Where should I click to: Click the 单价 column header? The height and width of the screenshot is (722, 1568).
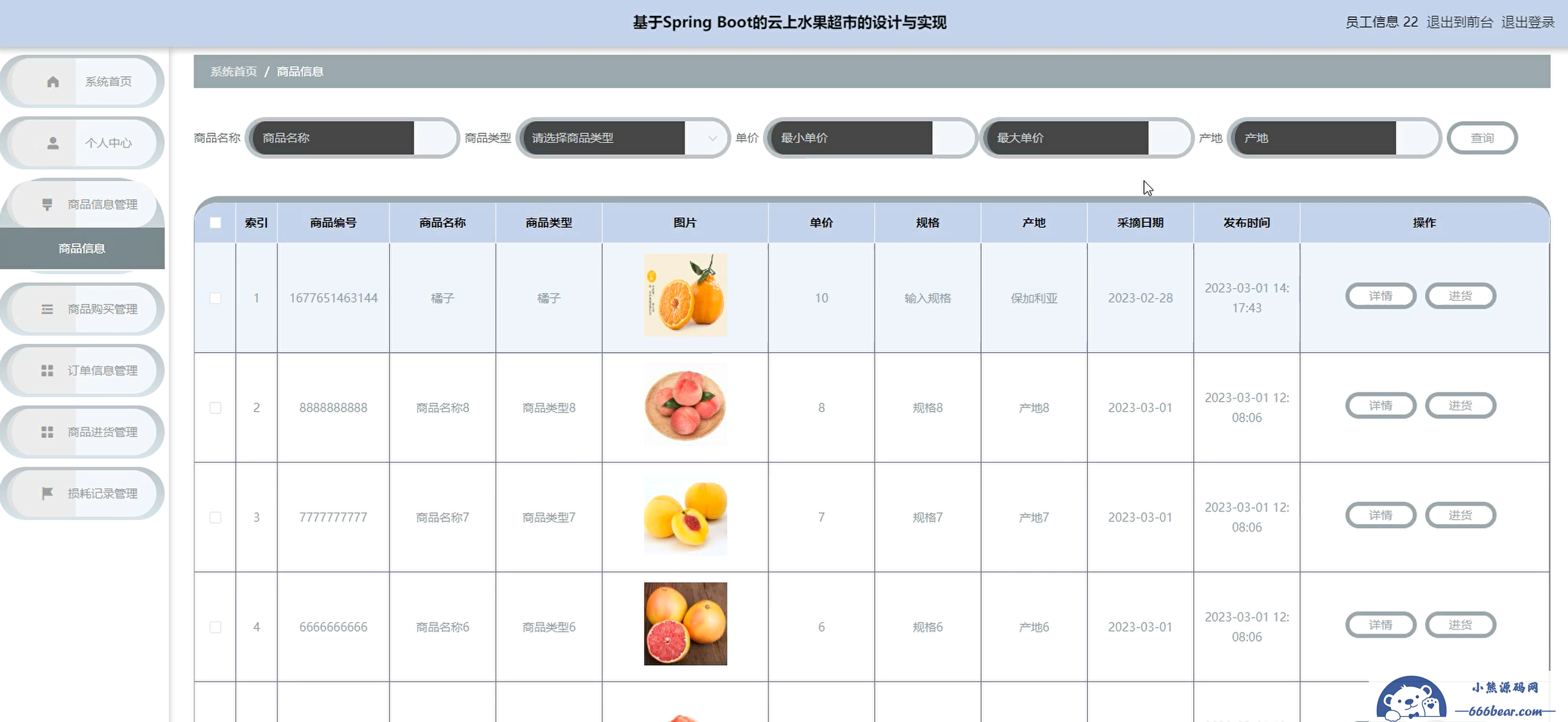pyautogui.click(x=821, y=223)
